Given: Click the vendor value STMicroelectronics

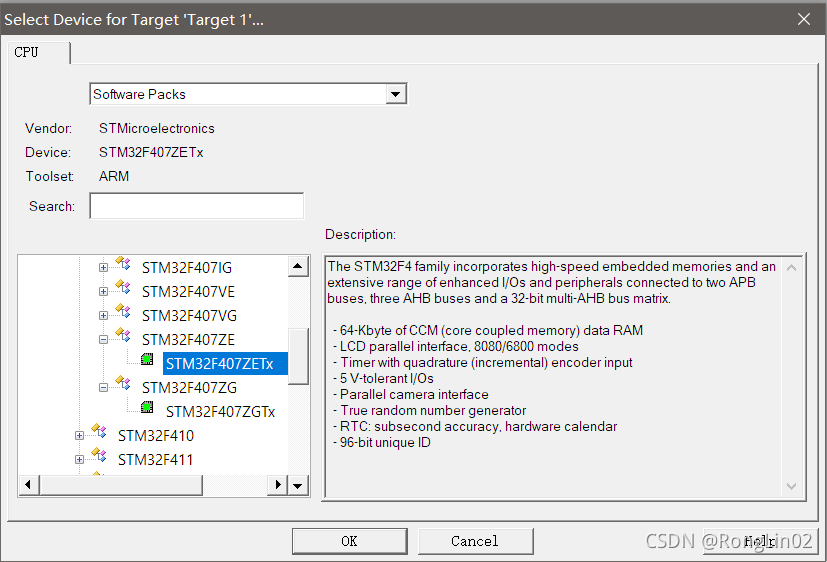Looking at the screenshot, I should click(157, 128).
